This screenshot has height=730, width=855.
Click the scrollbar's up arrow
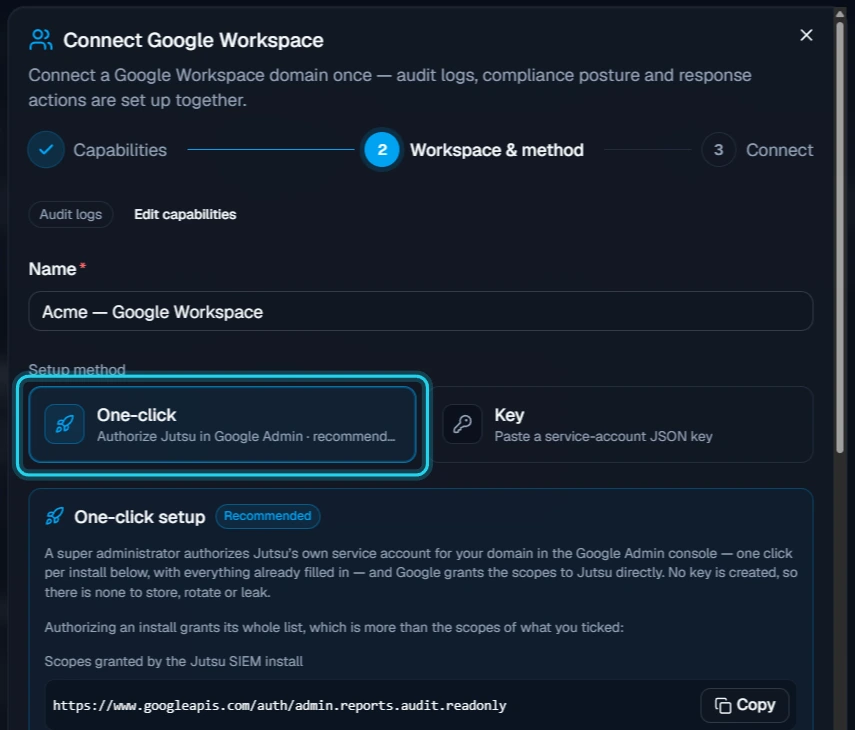pos(840,14)
